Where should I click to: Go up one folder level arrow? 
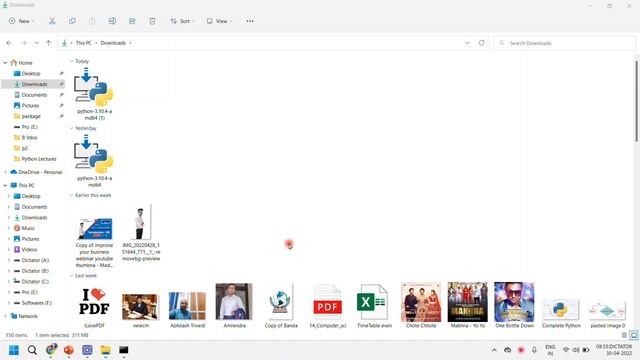pyautogui.click(x=49, y=43)
